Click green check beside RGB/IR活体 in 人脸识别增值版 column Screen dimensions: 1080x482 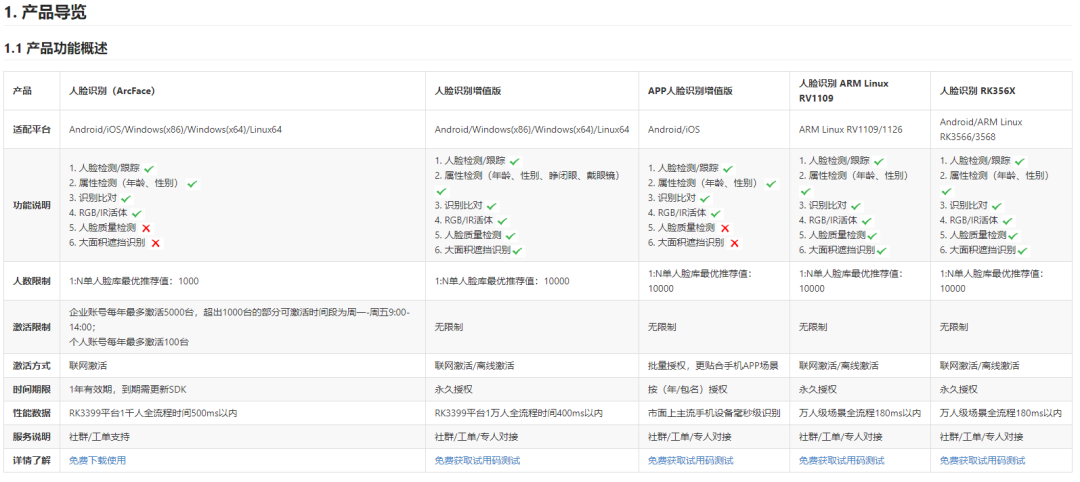coord(502,220)
